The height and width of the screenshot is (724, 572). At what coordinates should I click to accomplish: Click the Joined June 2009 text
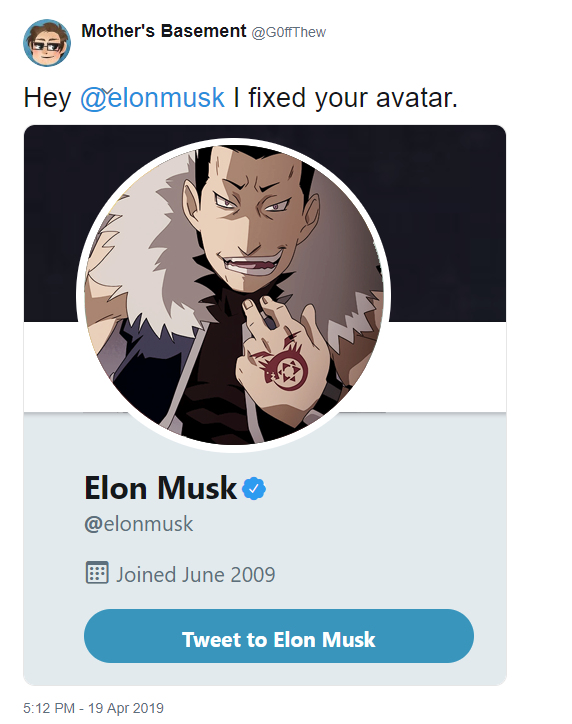point(196,575)
